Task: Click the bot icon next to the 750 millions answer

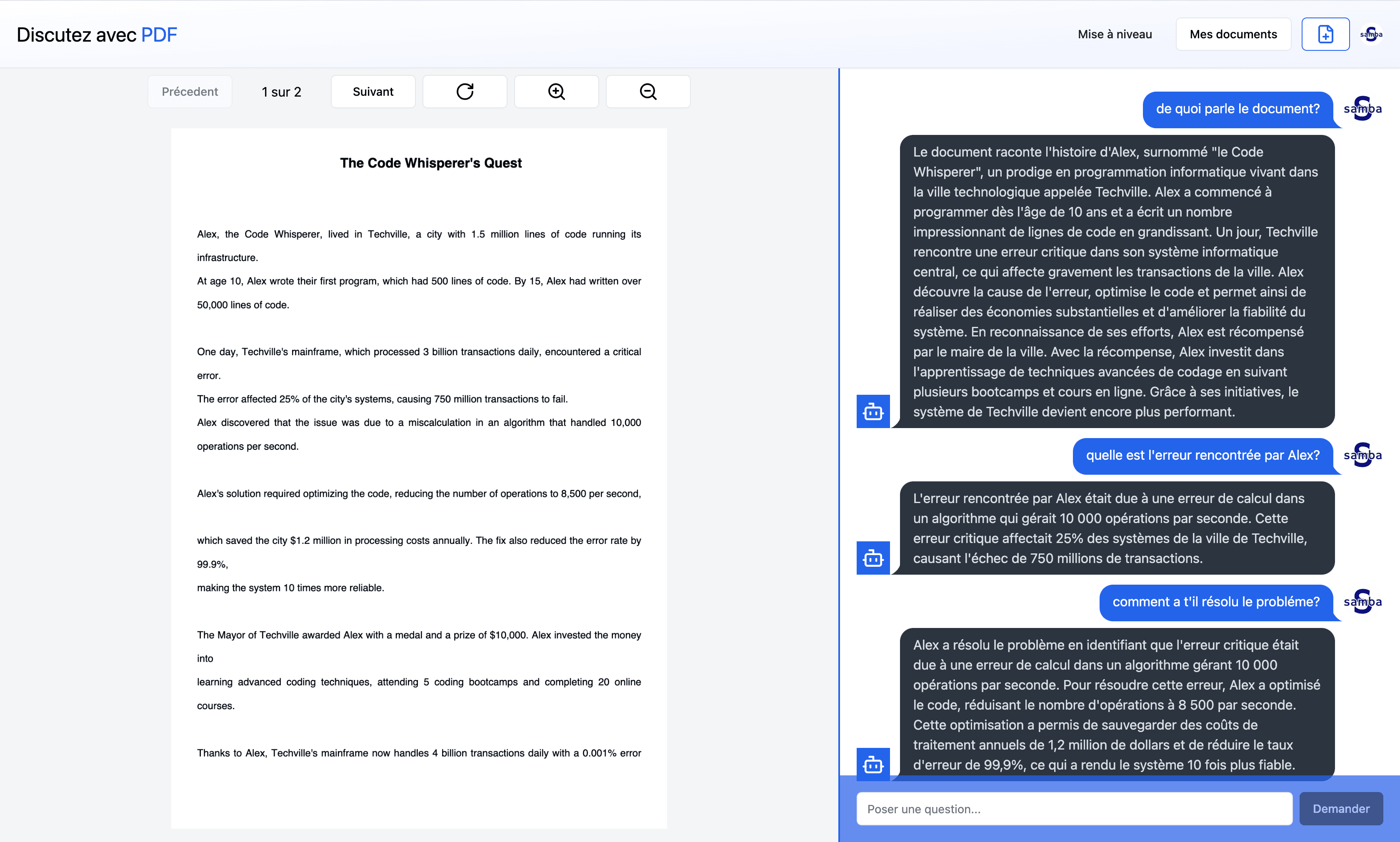Action: [872, 558]
